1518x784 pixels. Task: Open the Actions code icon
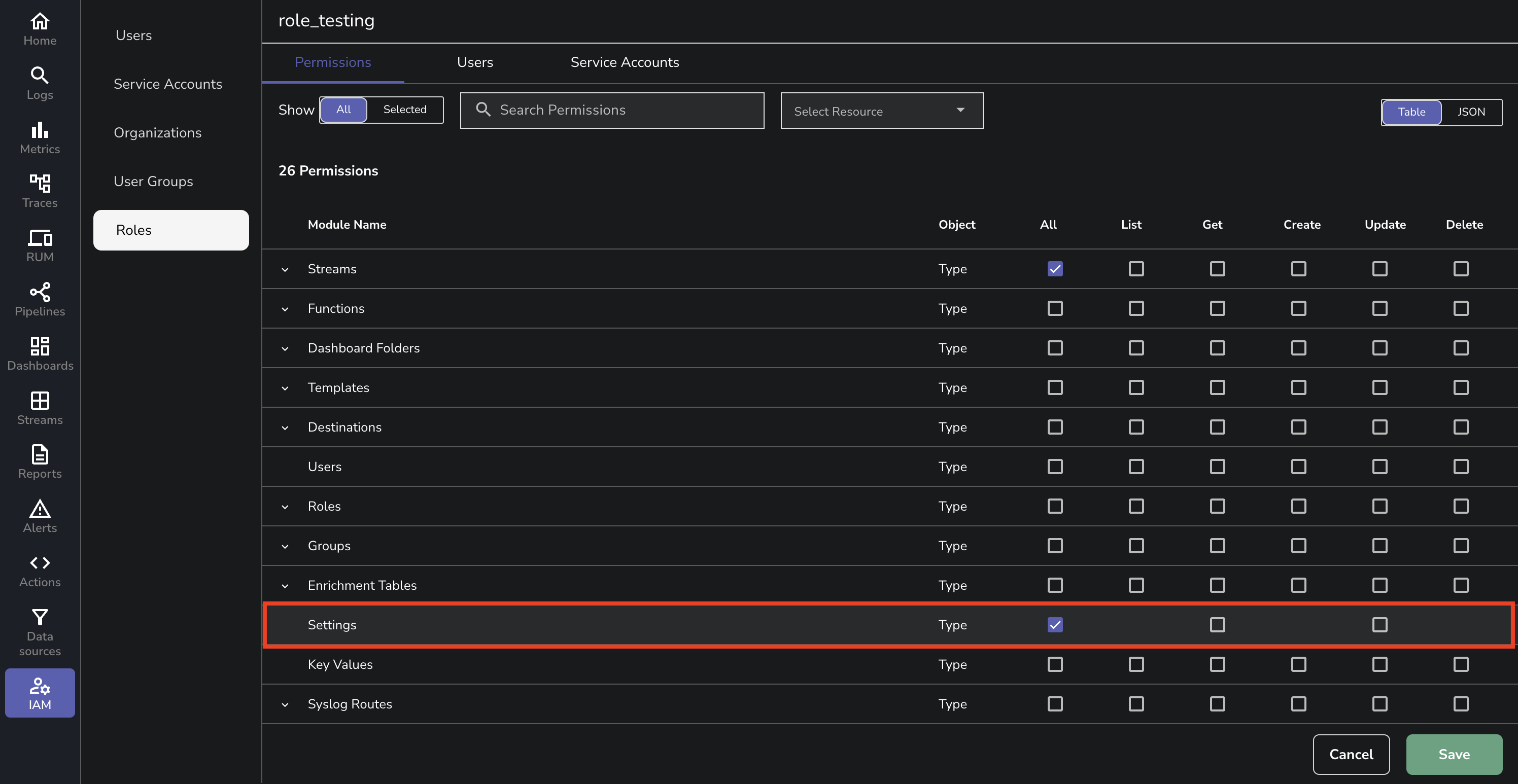pos(40,563)
